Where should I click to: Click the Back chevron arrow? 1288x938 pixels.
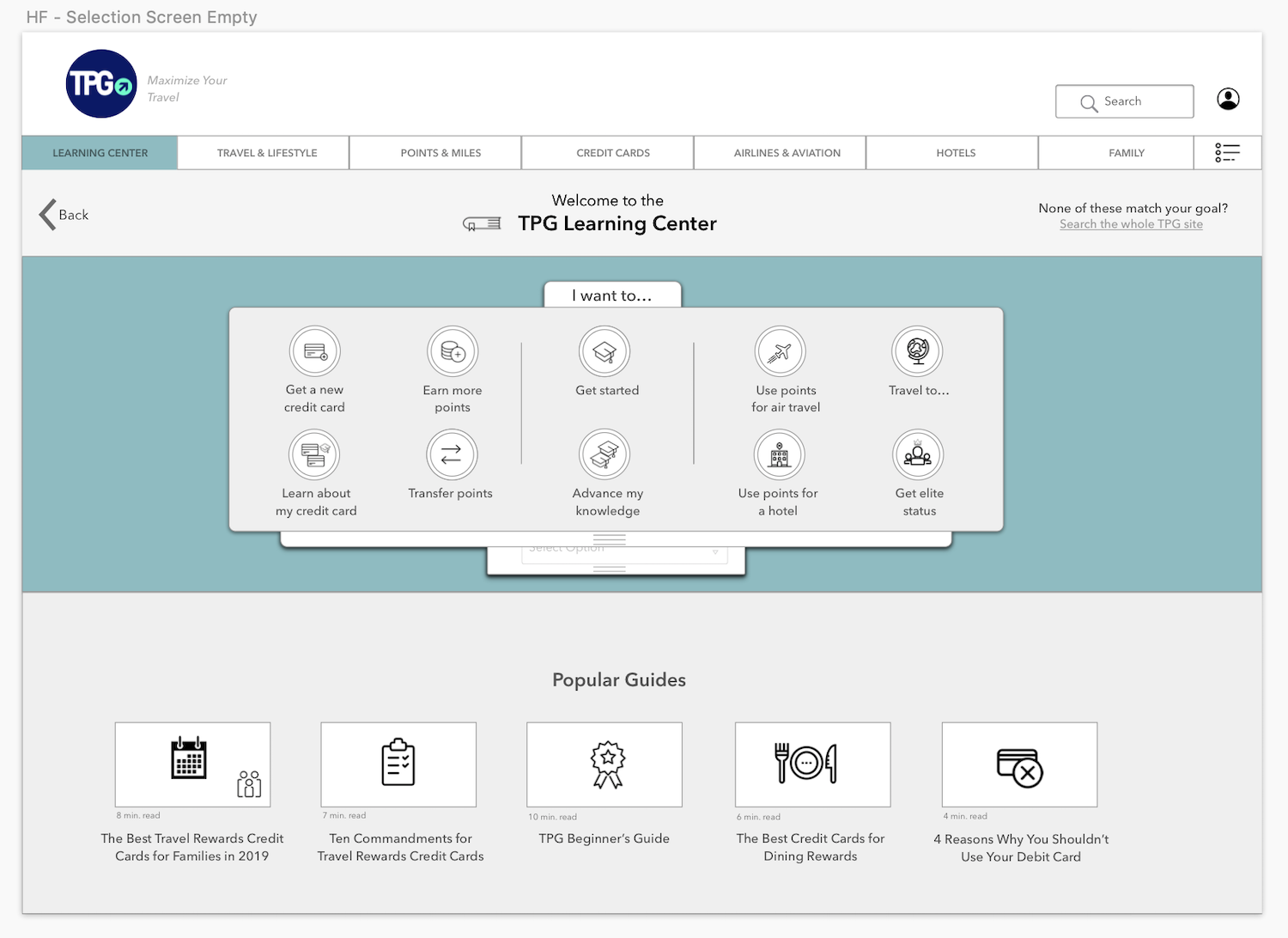click(x=47, y=215)
